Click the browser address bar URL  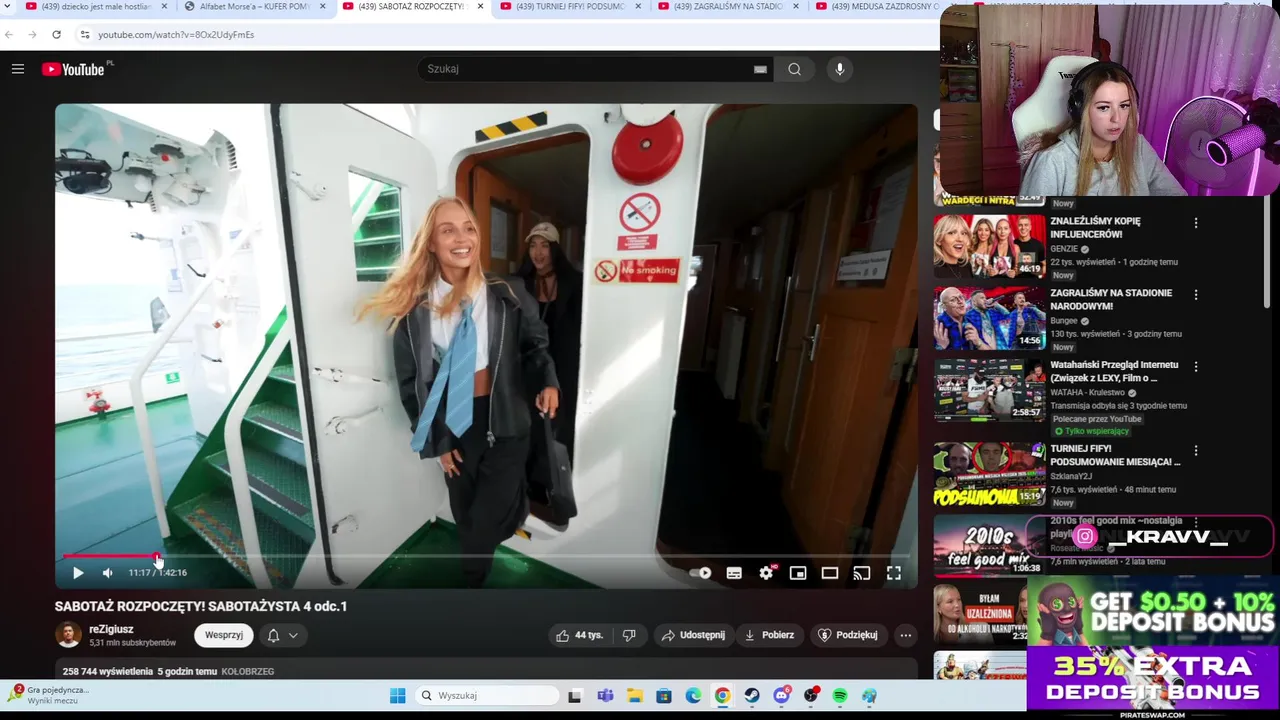click(176, 34)
